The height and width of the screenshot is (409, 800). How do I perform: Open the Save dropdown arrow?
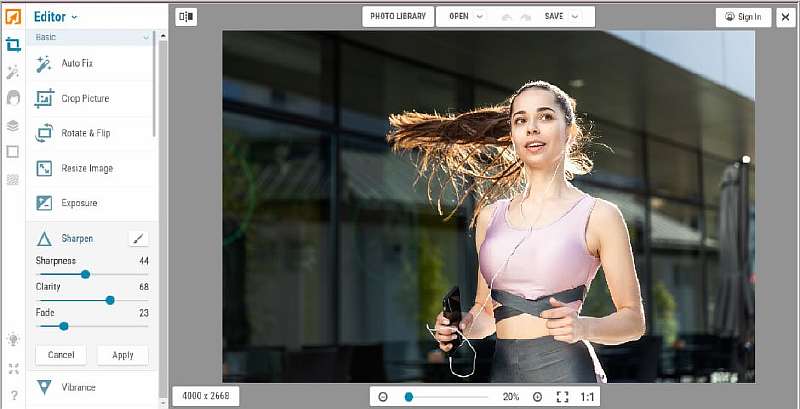coord(579,17)
